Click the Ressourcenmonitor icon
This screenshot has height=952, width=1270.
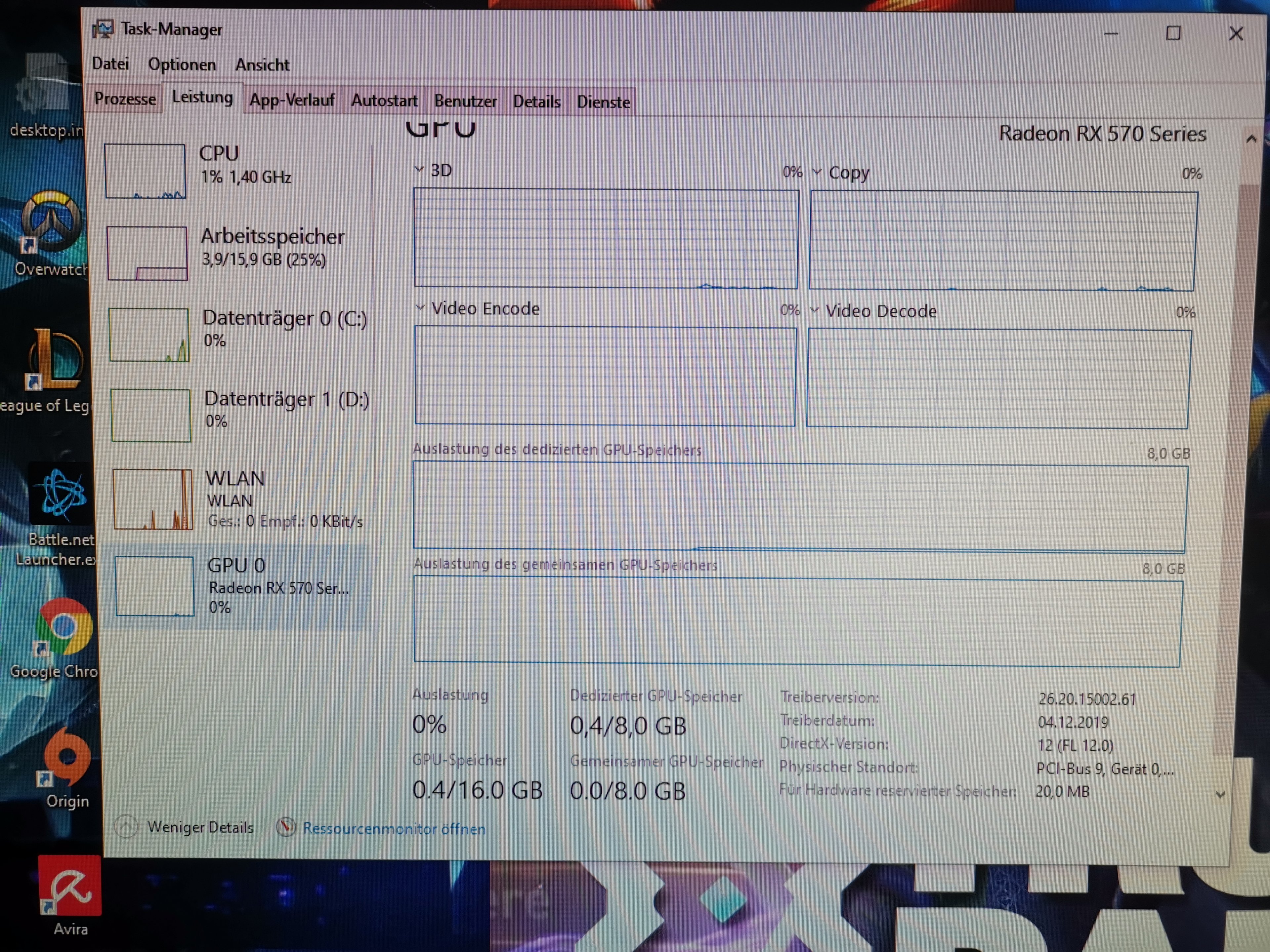285,827
